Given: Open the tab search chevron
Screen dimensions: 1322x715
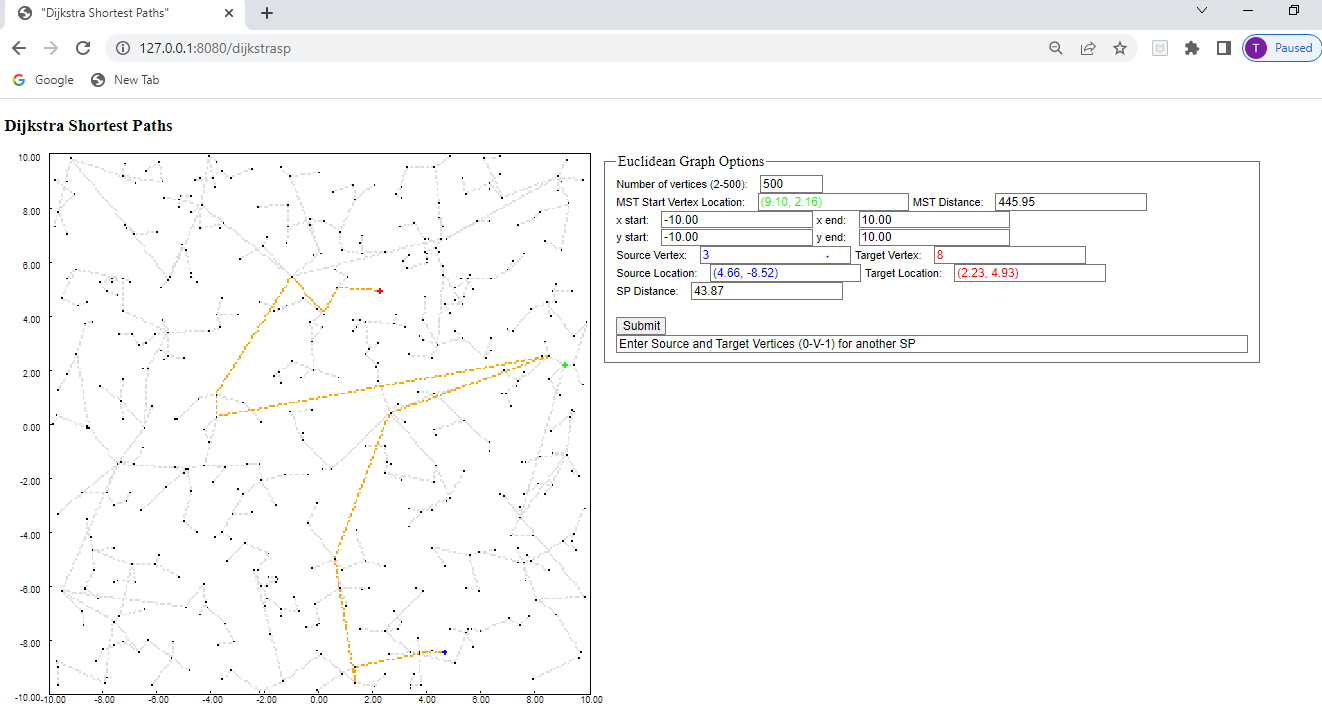Looking at the screenshot, I should click(1201, 11).
